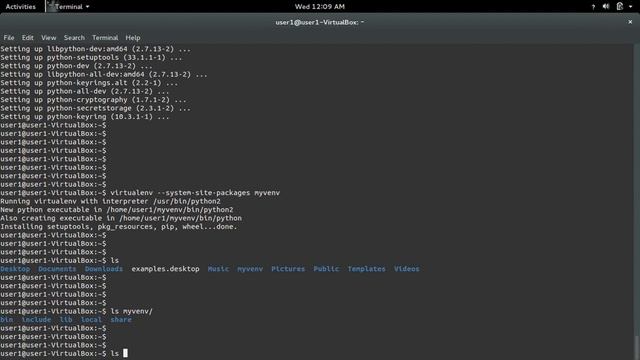Click 'Setting up python-secretstorage' line
The width and height of the screenshot is (640, 360).
click(x=96, y=108)
